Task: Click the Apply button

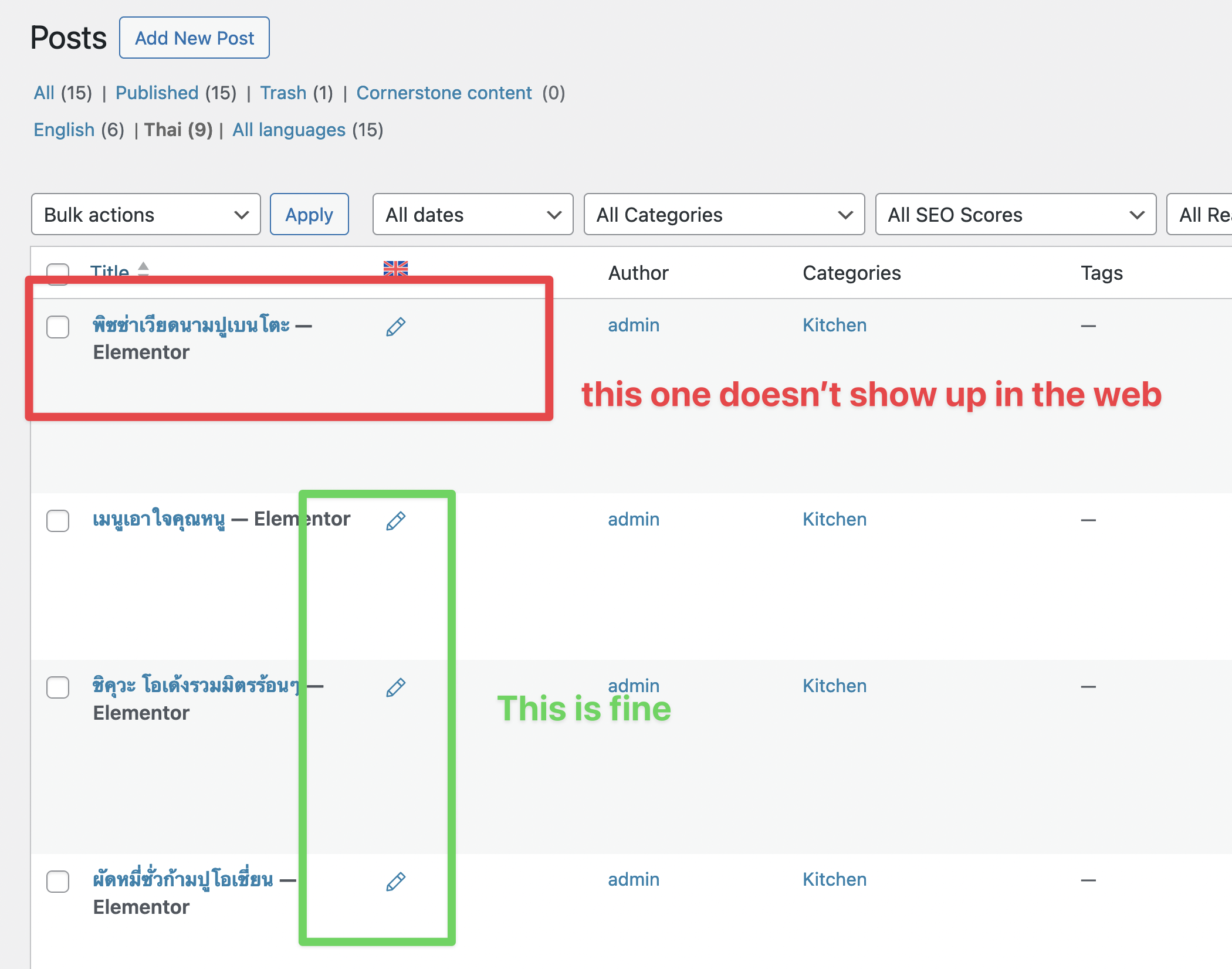Action: (x=309, y=215)
